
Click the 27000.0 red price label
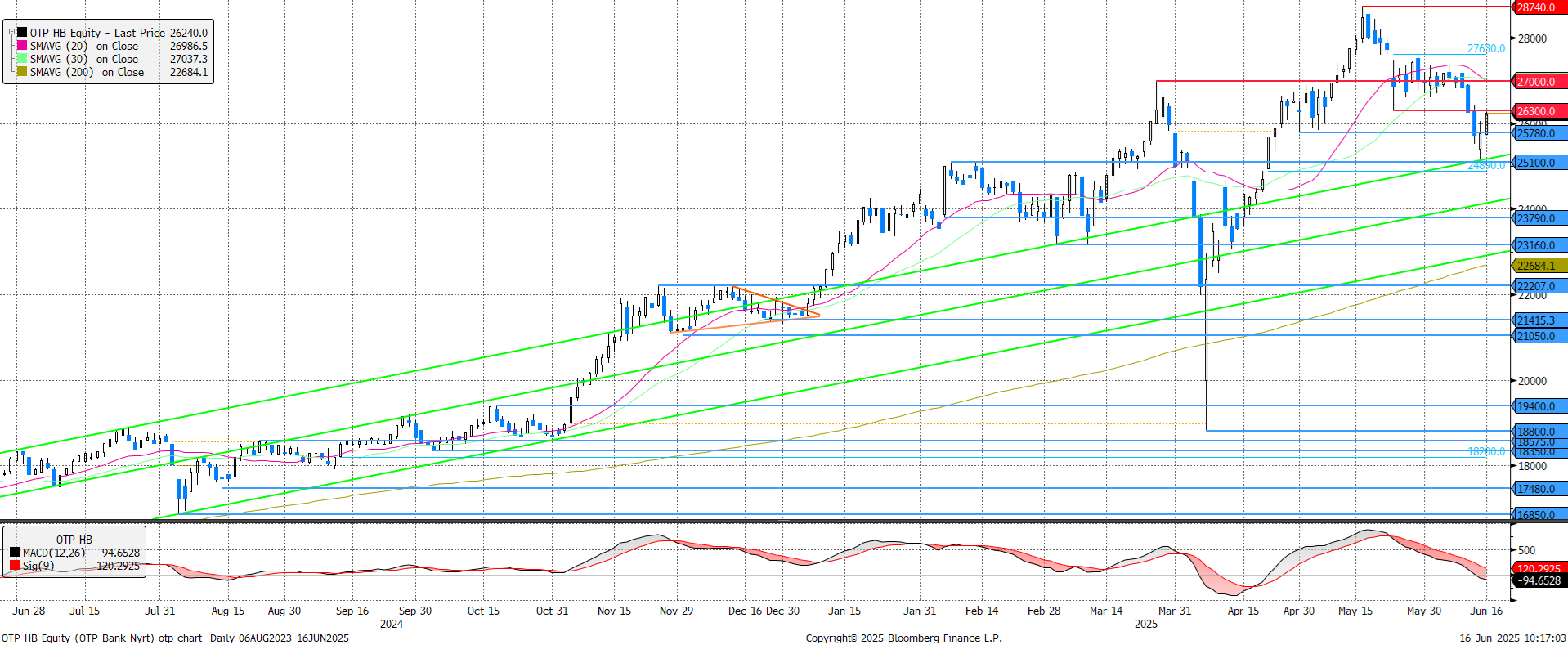[1539, 82]
